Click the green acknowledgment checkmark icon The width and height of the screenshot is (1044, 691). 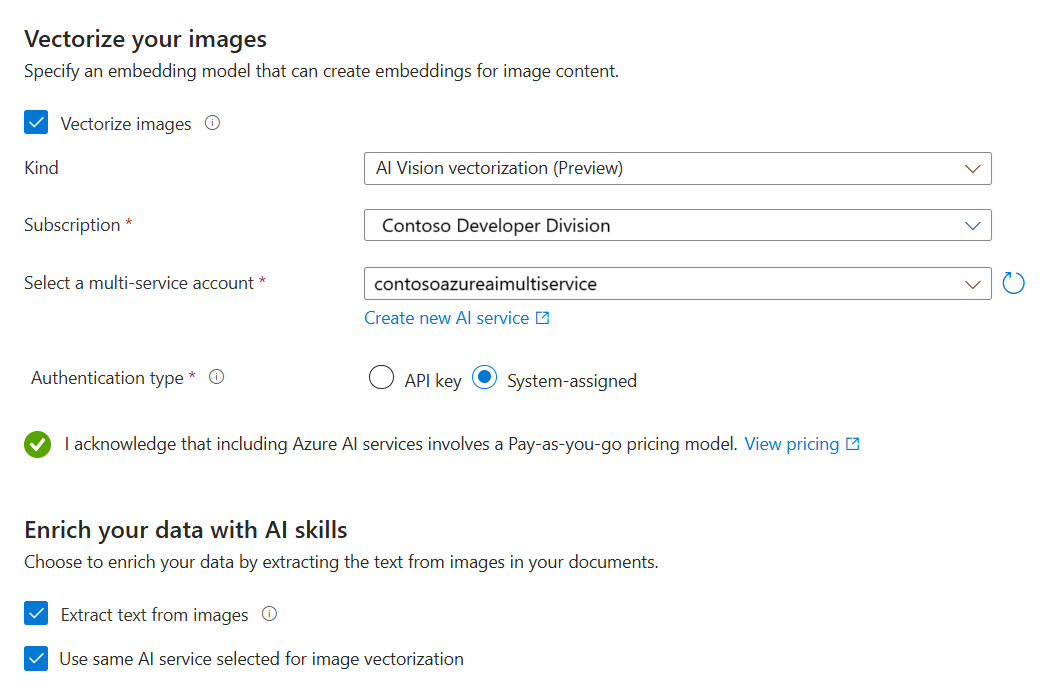click(37, 444)
